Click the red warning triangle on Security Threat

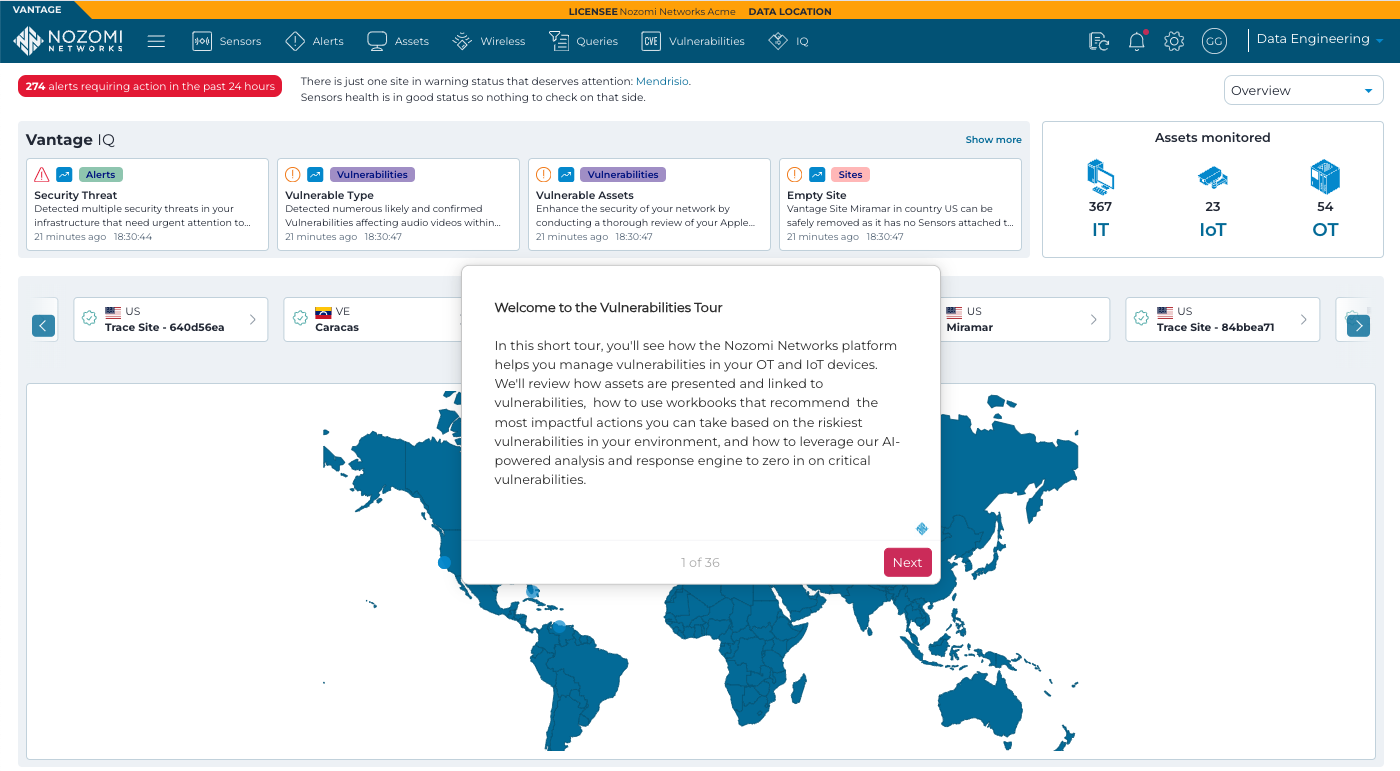tap(42, 174)
